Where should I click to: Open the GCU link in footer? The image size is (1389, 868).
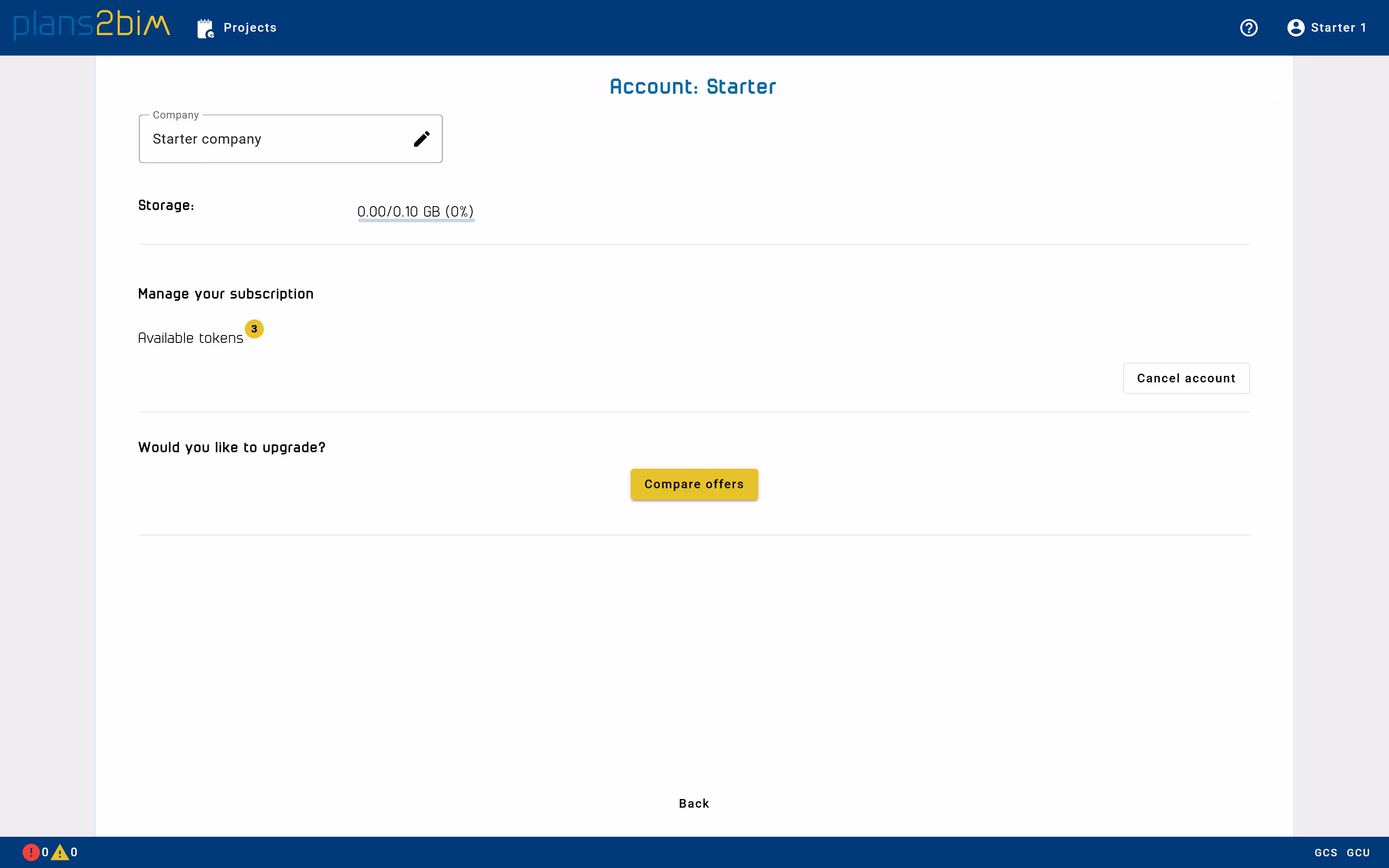pyautogui.click(x=1358, y=852)
